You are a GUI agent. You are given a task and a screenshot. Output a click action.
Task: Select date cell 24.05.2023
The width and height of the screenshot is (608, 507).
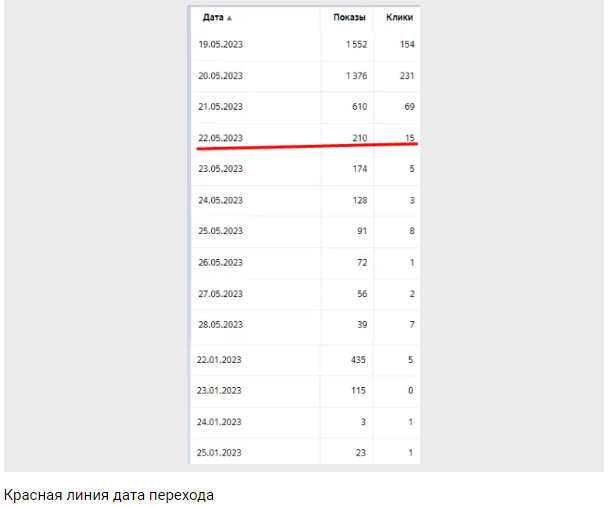click(221, 200)
